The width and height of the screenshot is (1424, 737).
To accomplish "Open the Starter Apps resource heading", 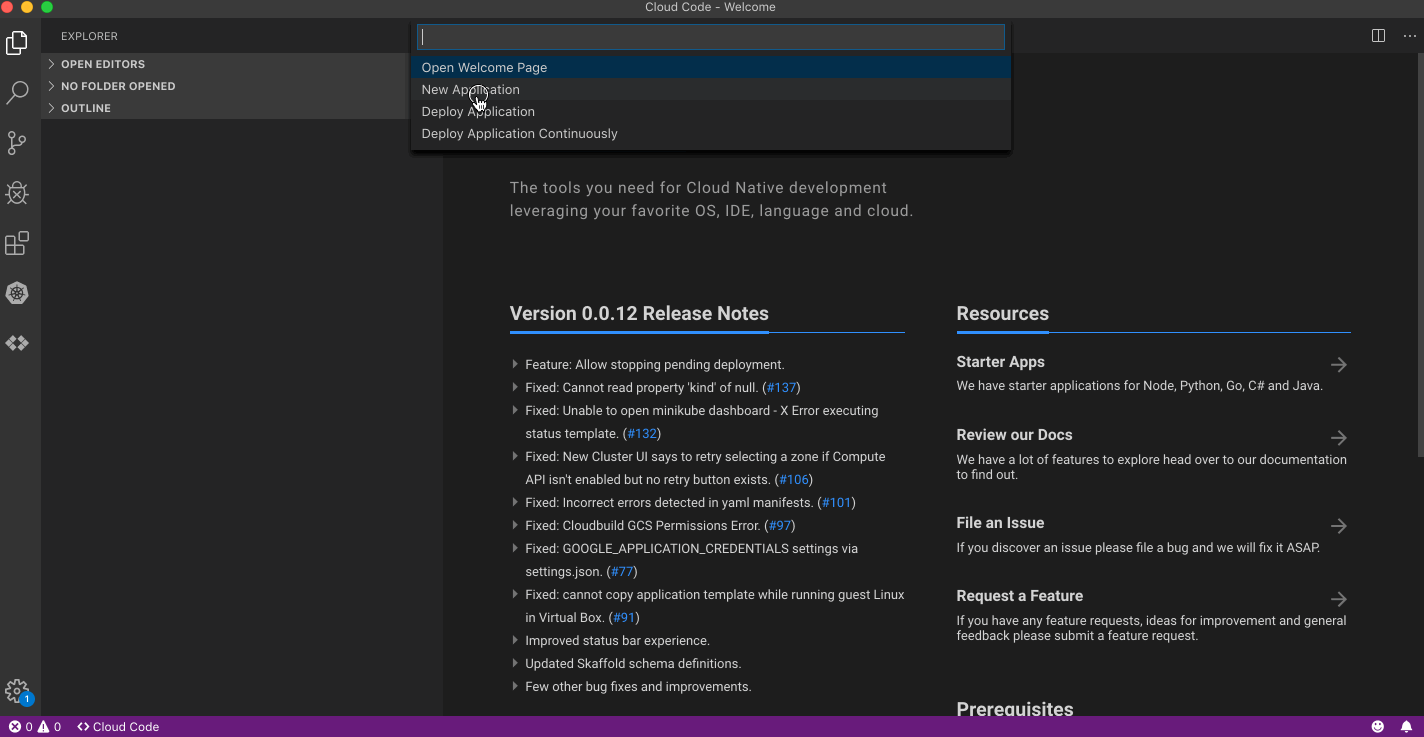I will coord(1000,362).
